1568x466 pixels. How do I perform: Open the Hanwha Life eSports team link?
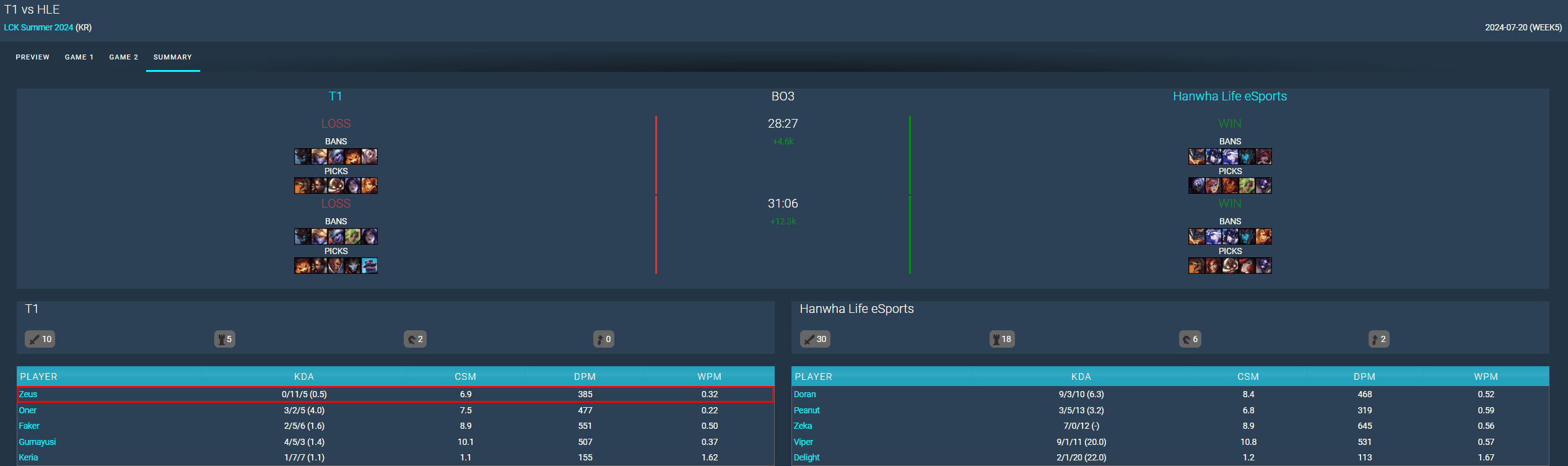tap(1230, 96)
